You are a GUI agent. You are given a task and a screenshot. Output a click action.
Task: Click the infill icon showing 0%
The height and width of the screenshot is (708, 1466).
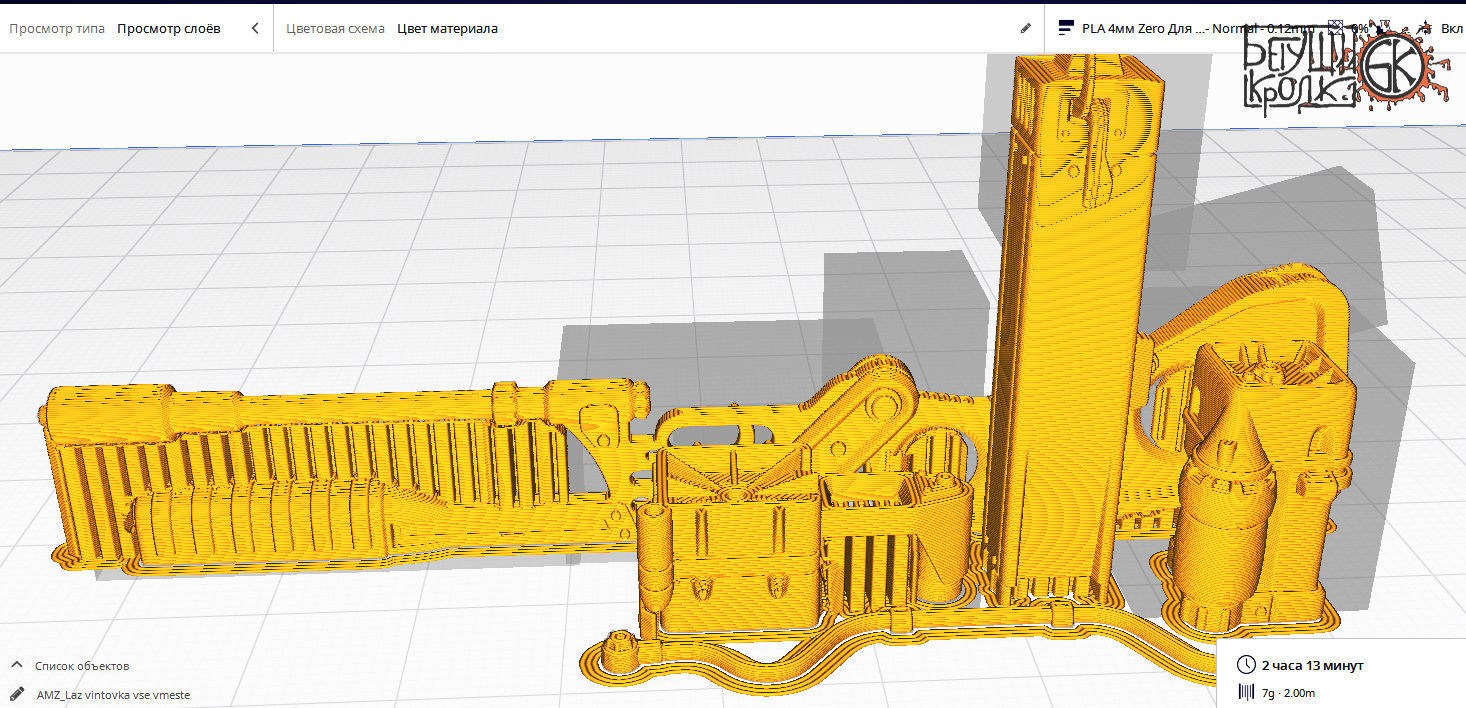1338,28
